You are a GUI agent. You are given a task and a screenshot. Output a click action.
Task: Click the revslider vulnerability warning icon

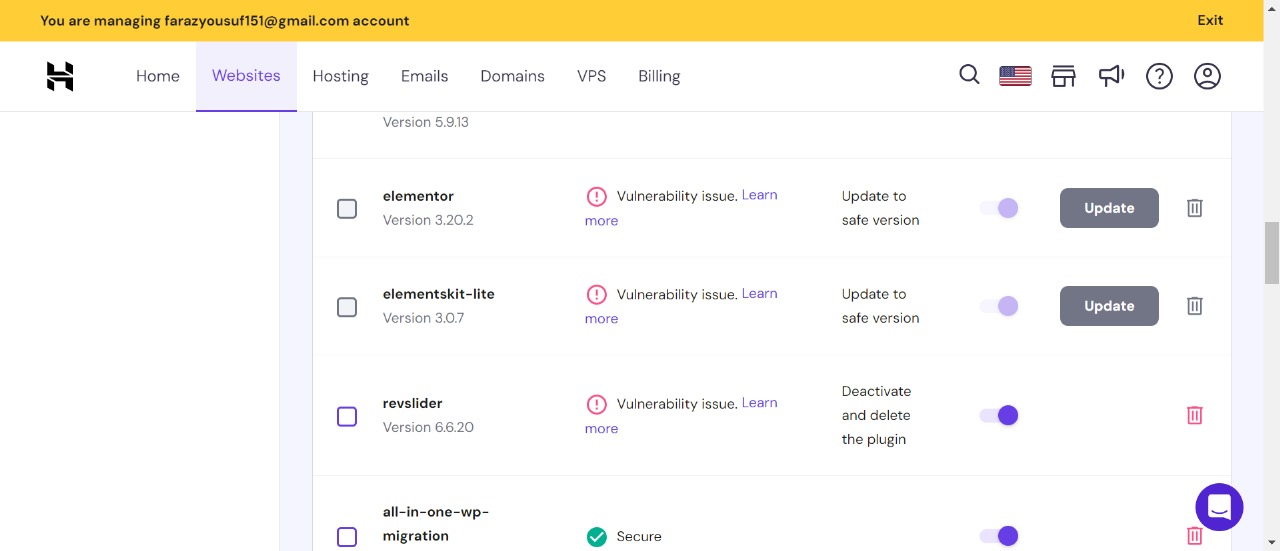coord(596,404)
